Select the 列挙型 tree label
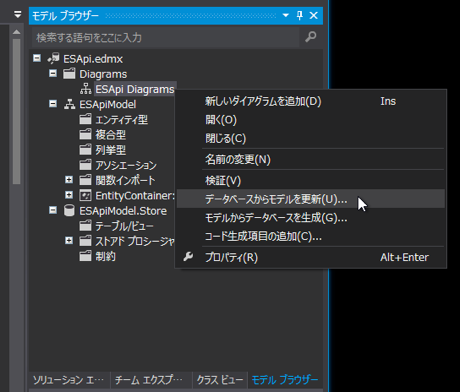 click(111, 150)
